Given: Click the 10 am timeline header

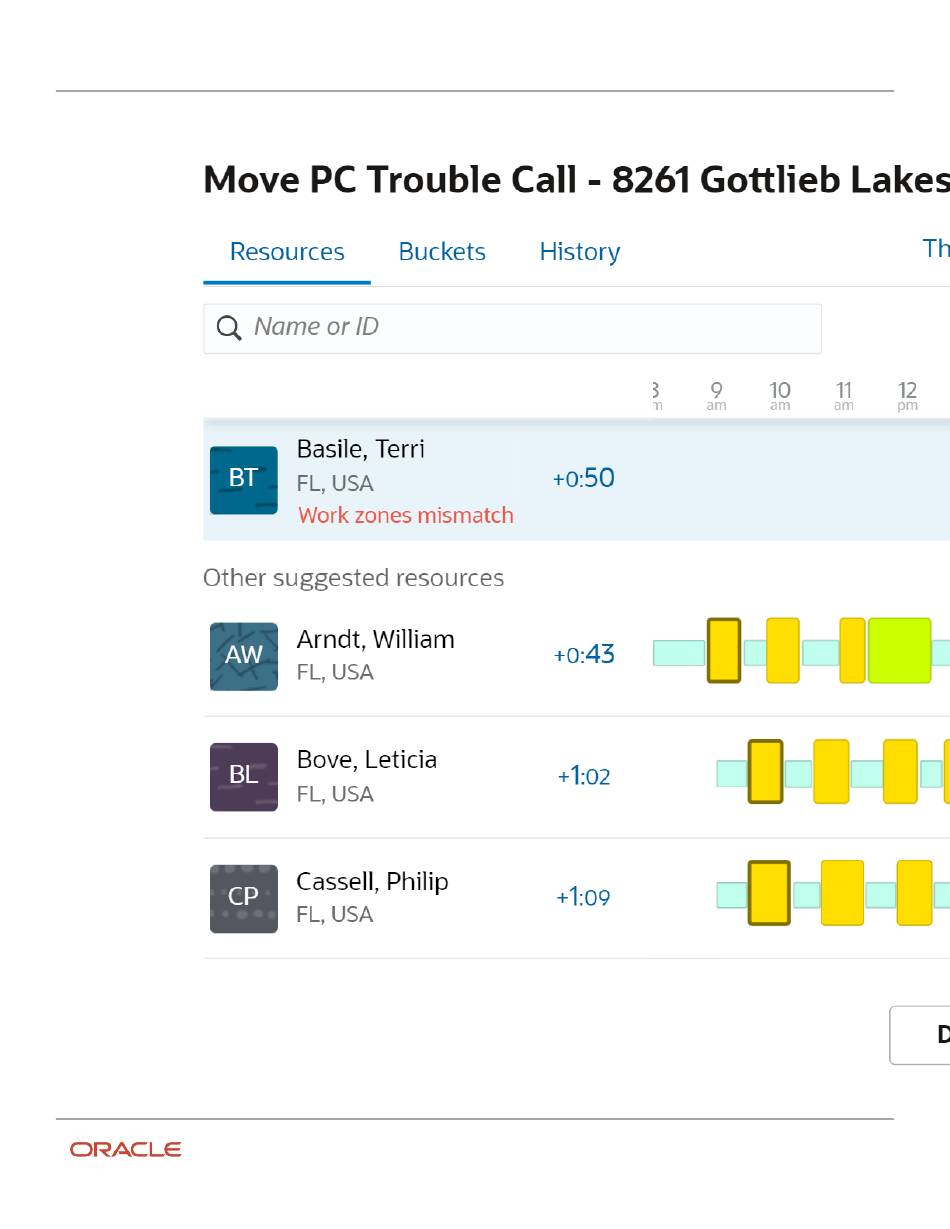Looking at the screenshot, I should tap(780, 395).
